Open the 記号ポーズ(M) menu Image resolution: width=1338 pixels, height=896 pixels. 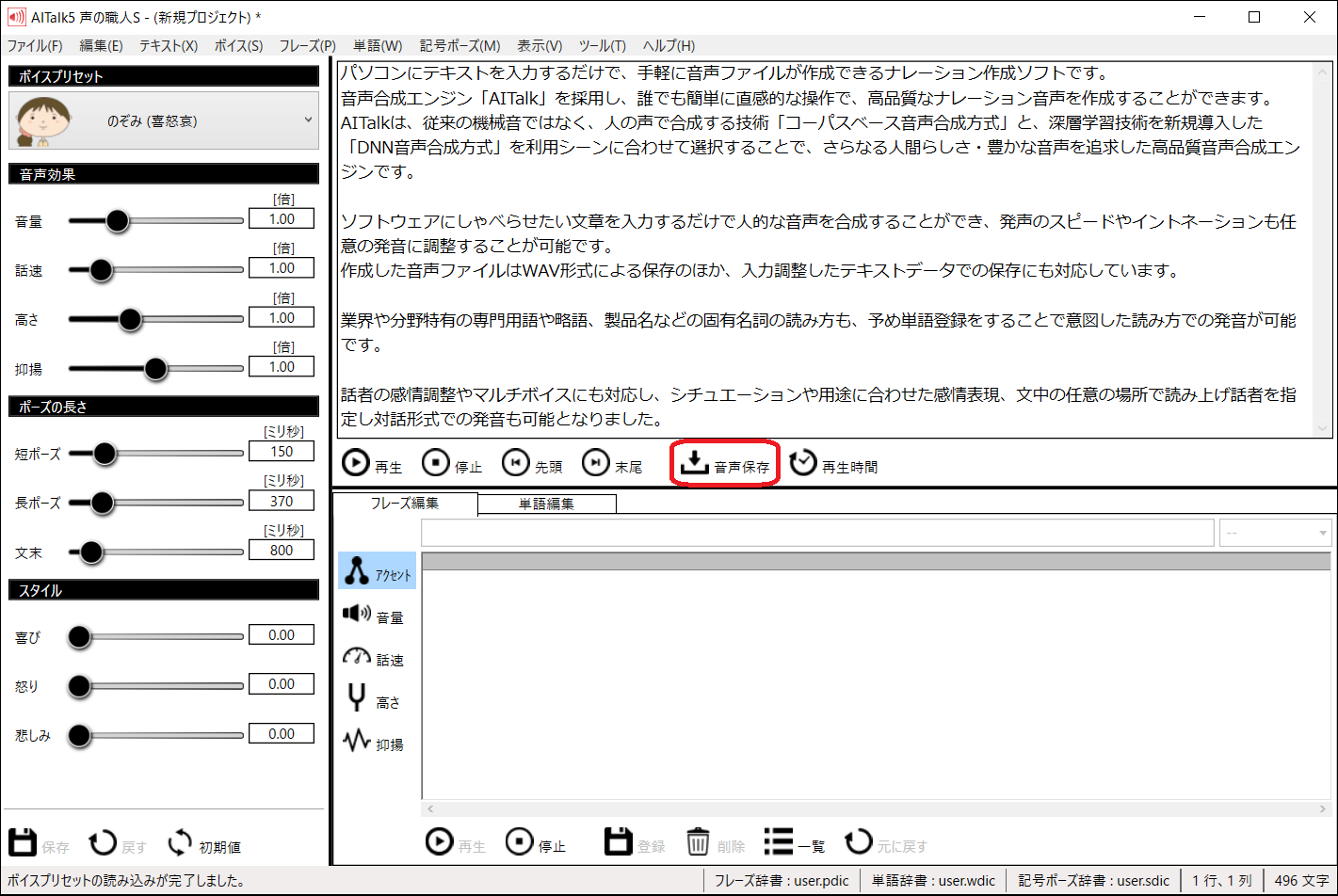coord(460,45)
